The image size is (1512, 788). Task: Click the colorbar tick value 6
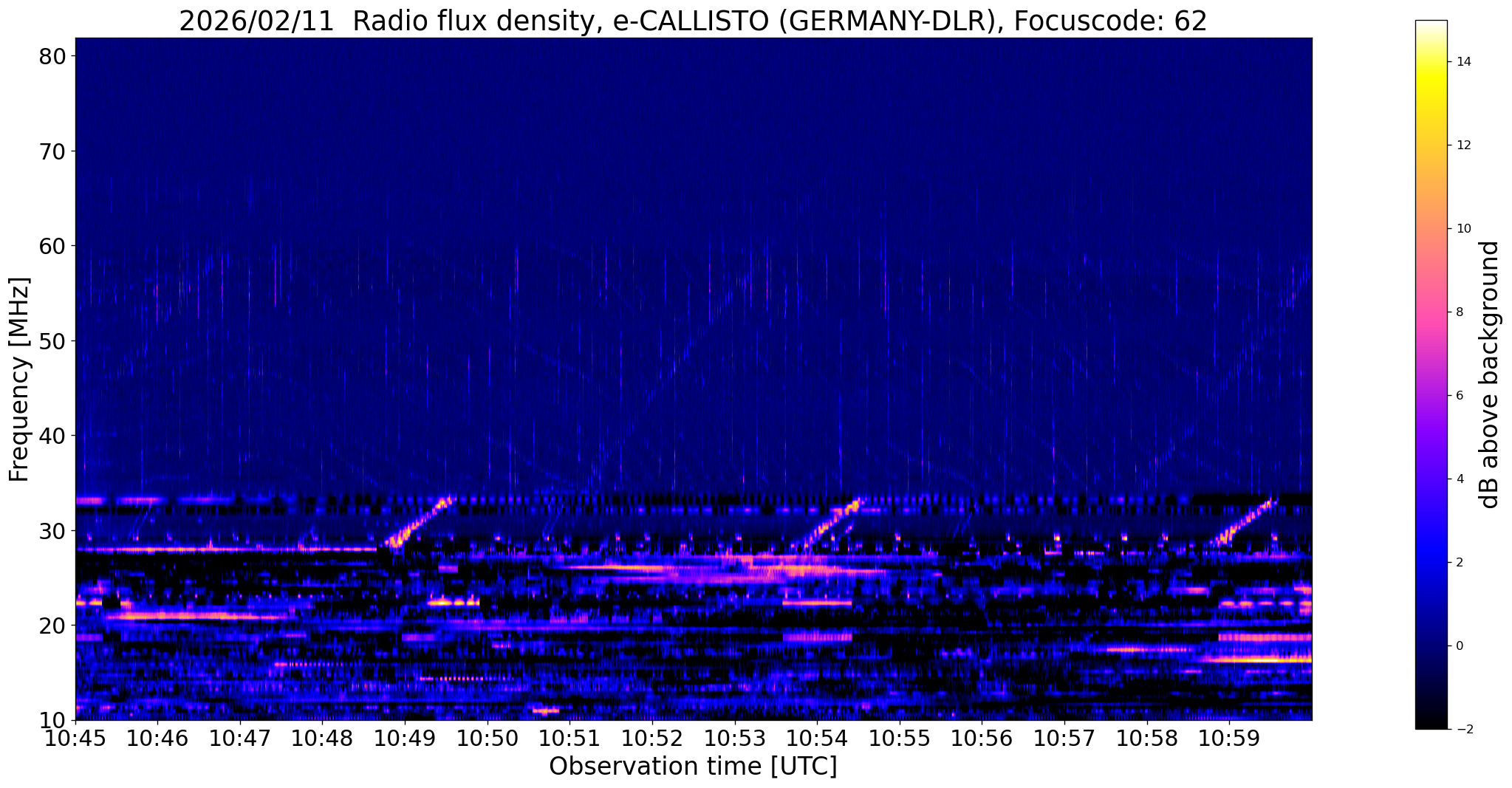[x=1460, y=396]
